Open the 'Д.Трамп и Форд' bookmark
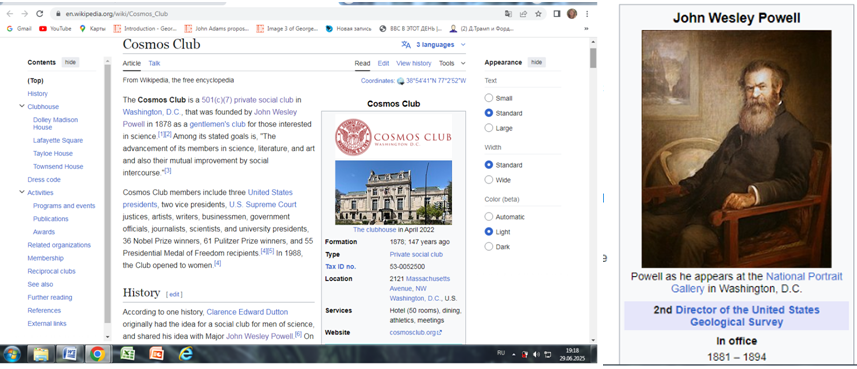The image size is (857, 369). [x=482, y=28]
